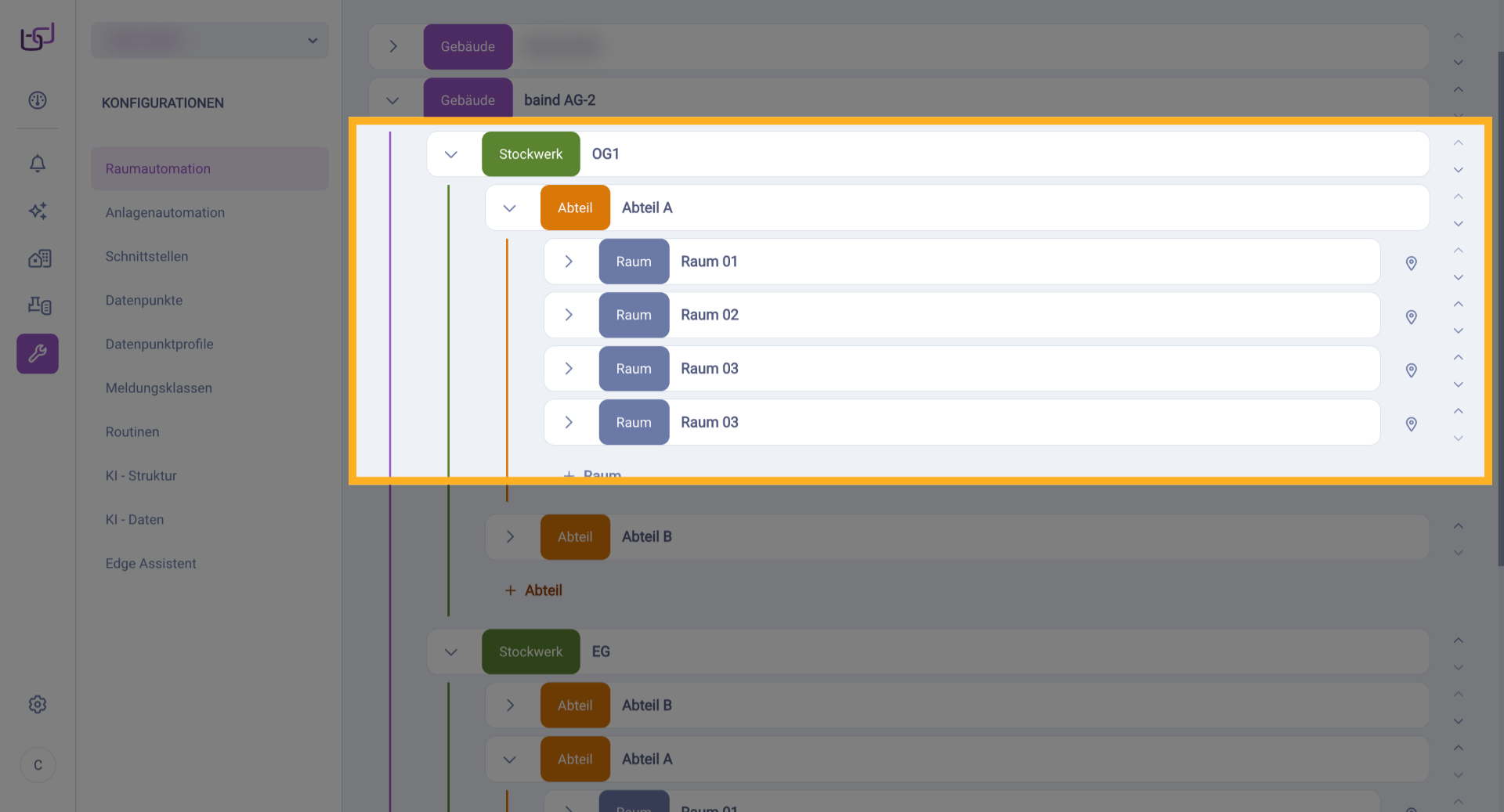Click location pin for Raum 01

[x=1411, y=263]
